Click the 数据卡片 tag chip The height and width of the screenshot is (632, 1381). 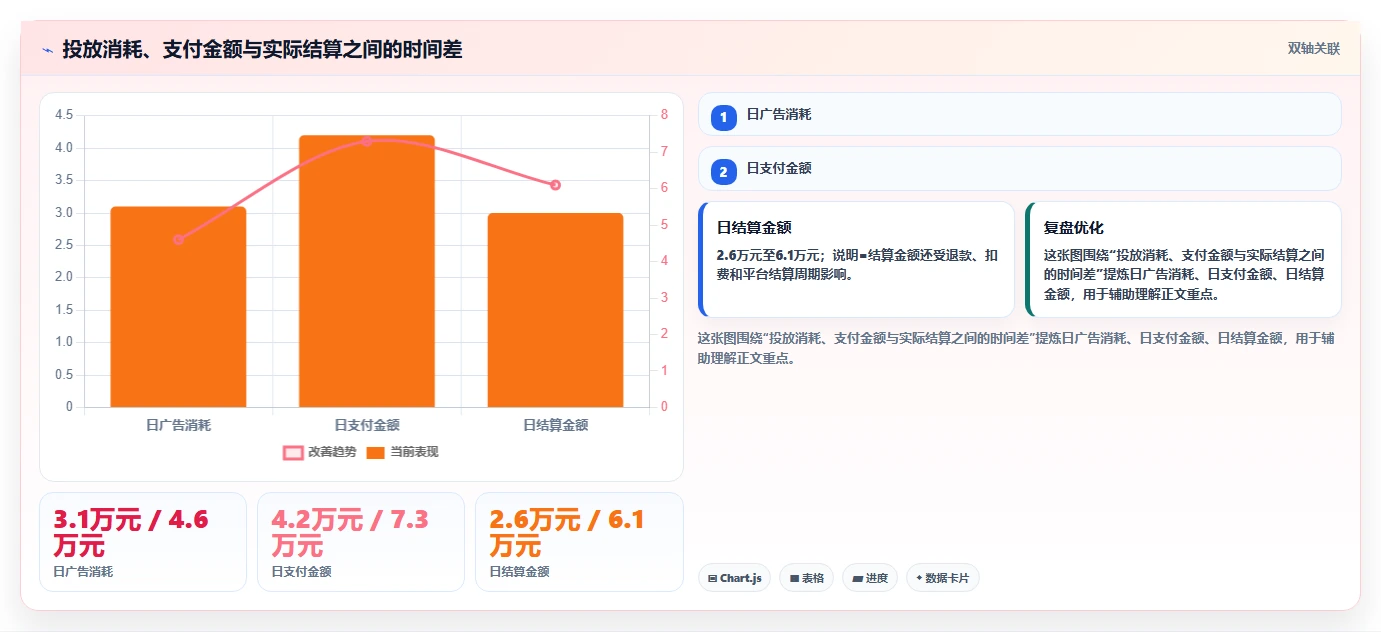(942, 578)
